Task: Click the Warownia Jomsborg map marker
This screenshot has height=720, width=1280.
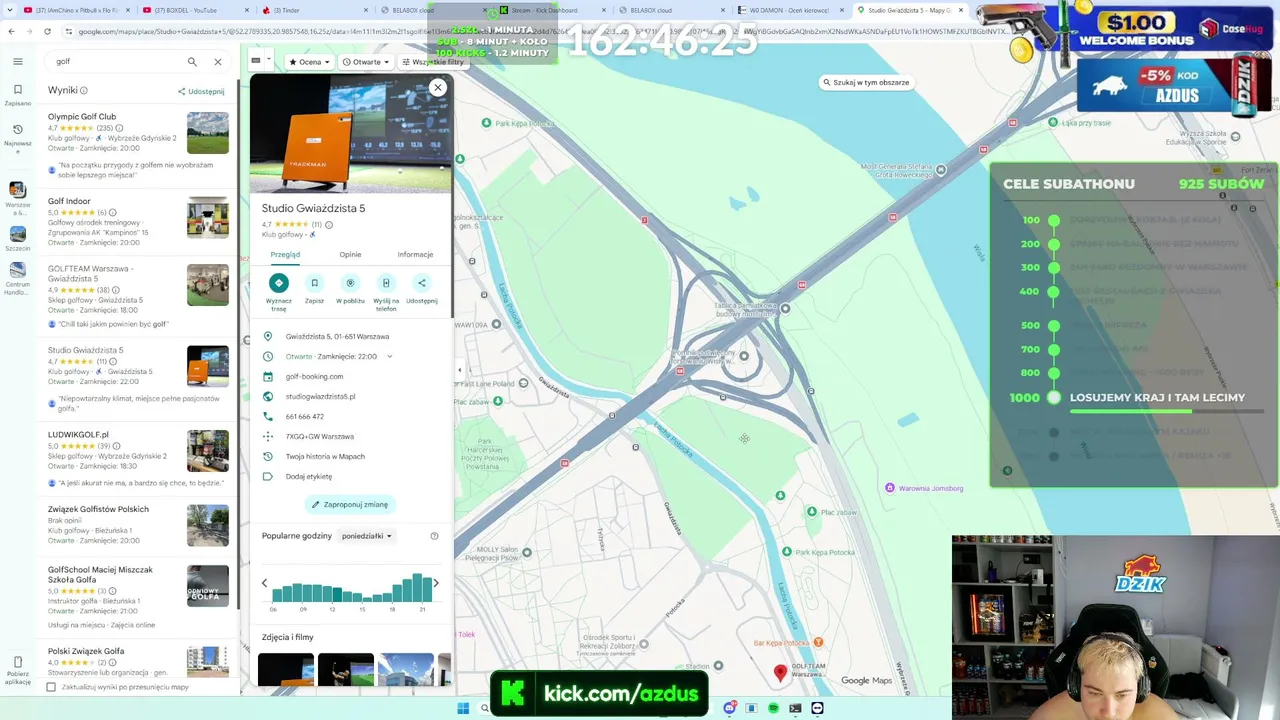Action: (x=890, y=488)
